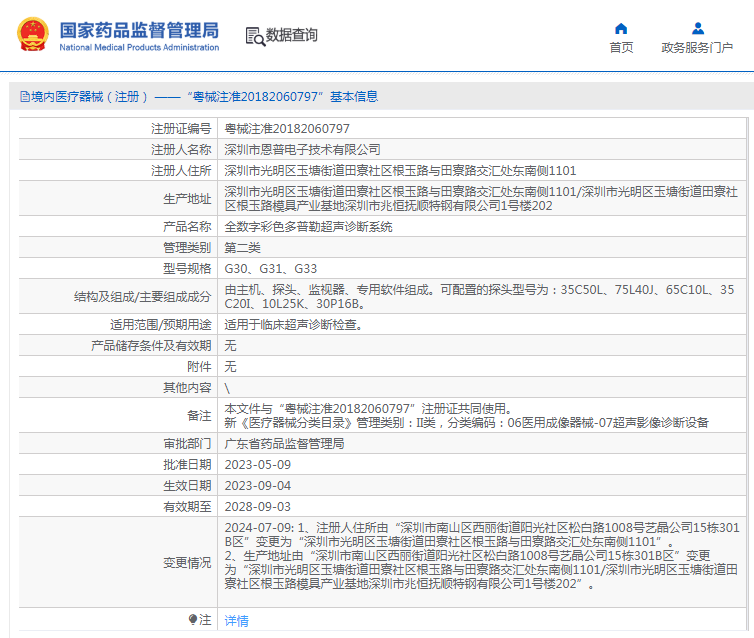The image size is (754, 638).
Task: Click the 变更情况 change history text
Action: (482, 556)
